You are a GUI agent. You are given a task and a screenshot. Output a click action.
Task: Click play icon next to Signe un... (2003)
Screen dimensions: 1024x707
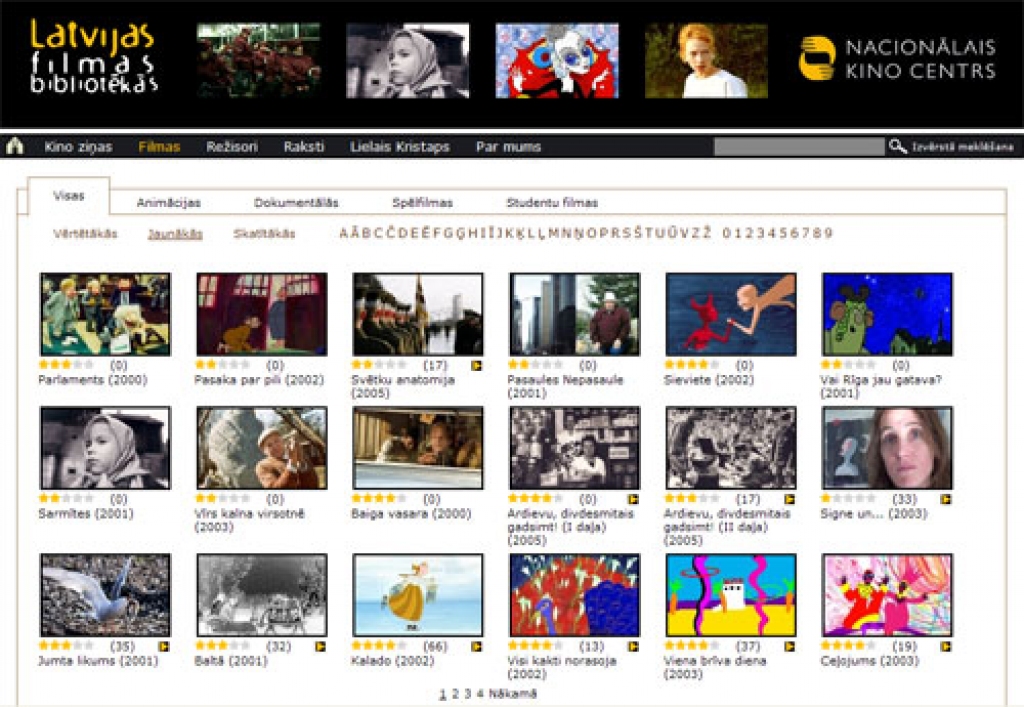pos(945,499)
